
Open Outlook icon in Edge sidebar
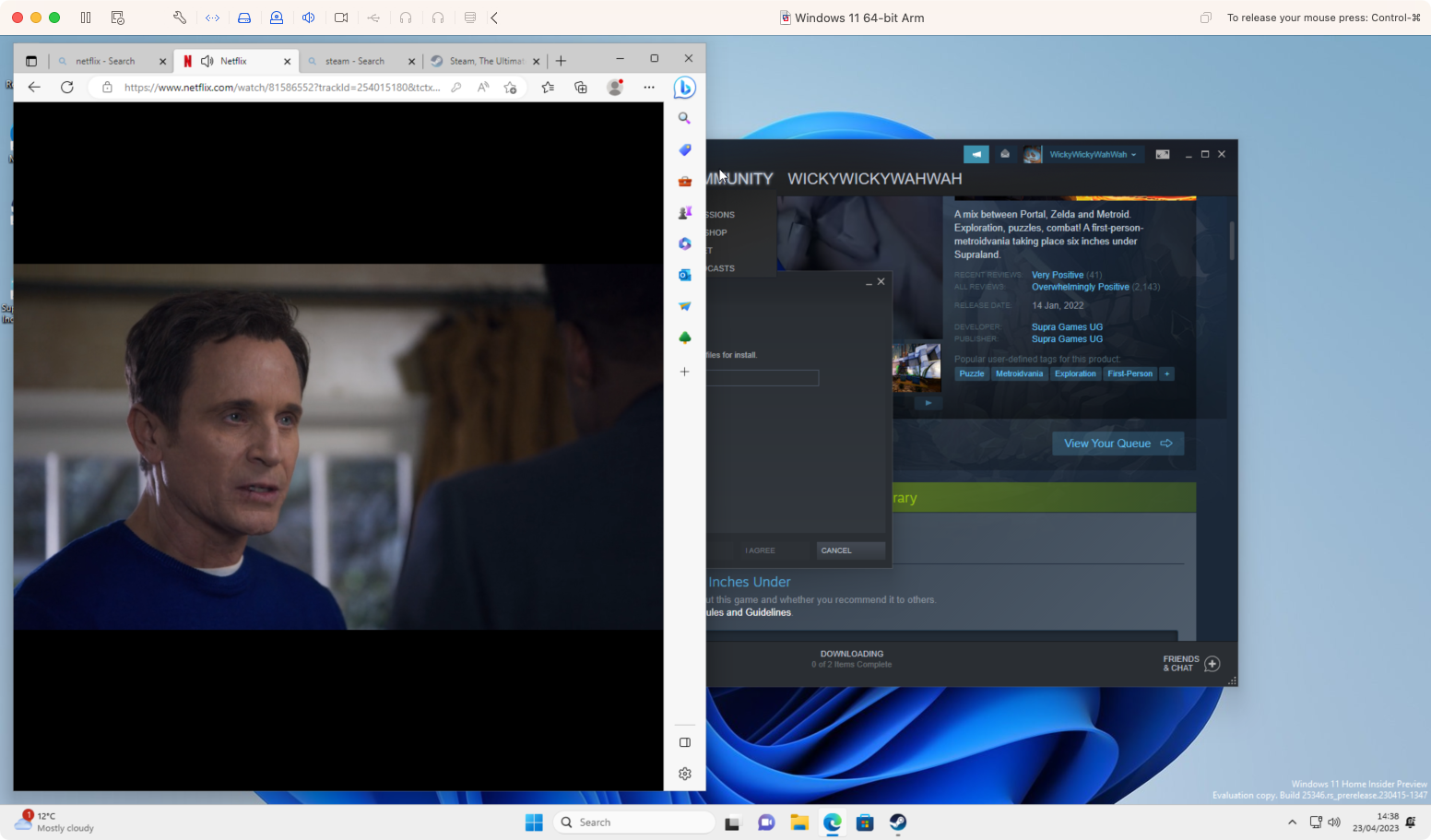(684, 275)
